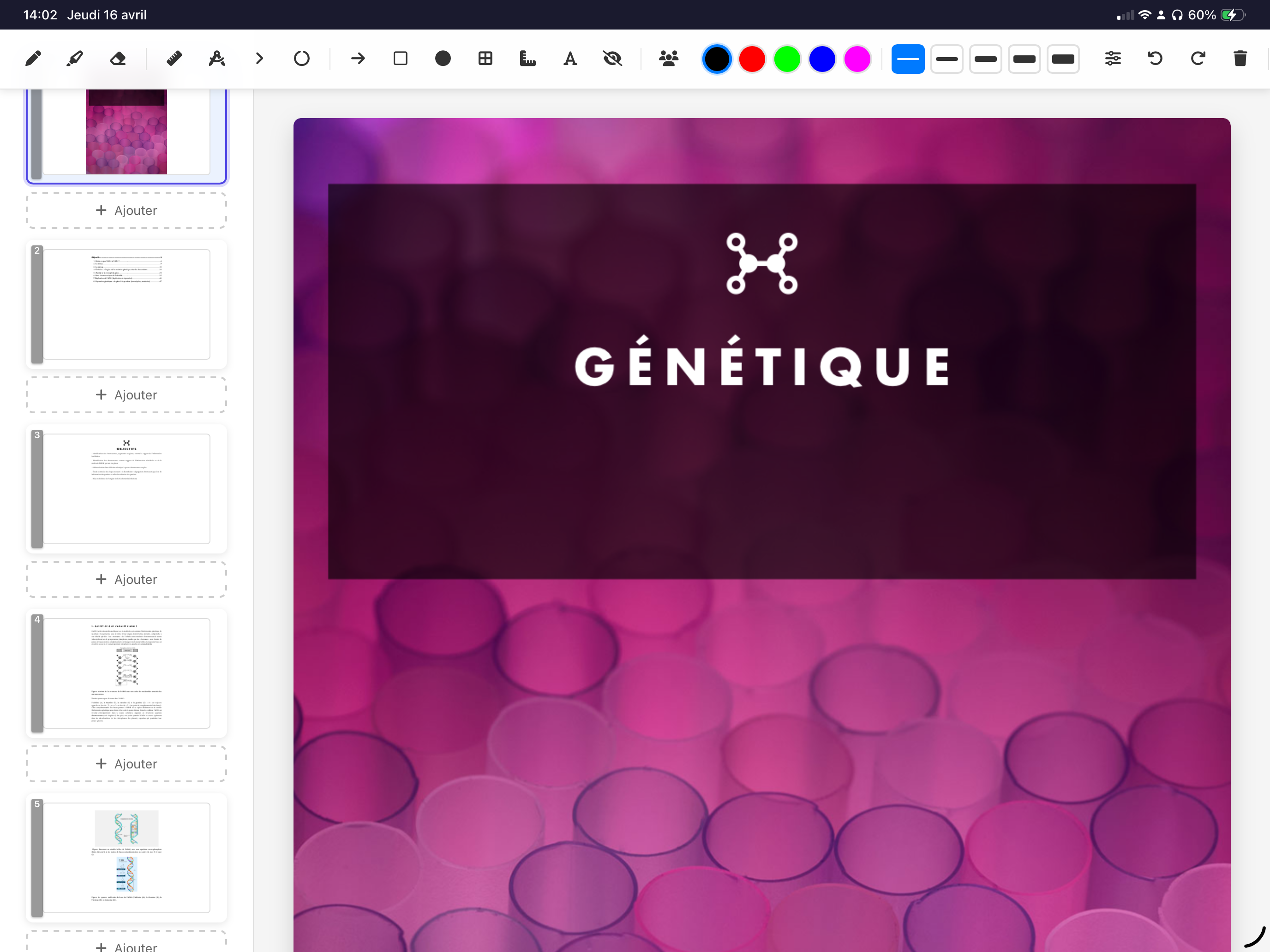Add a page after page 3
Screen dimensions: 1270x952
[x=126, y=580]
